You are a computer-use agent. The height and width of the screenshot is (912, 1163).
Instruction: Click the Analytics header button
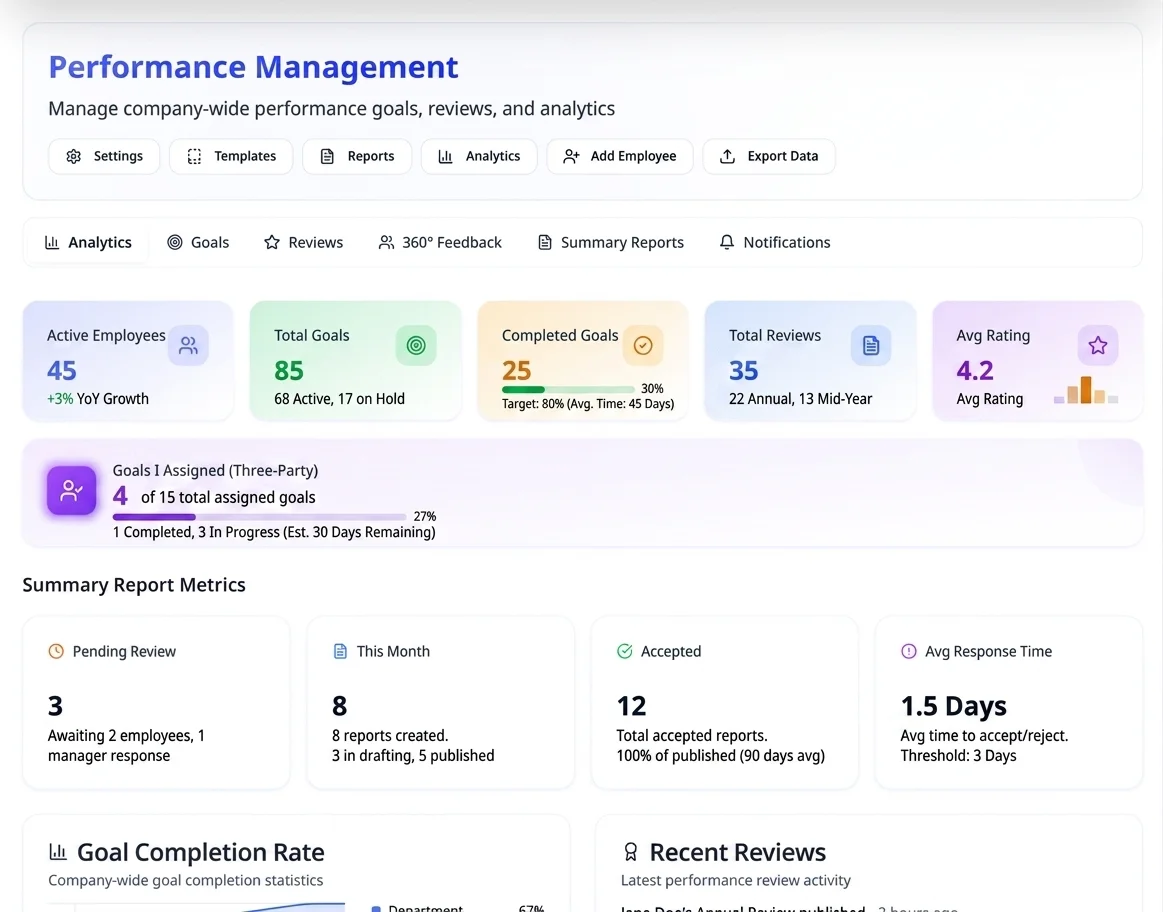(x=479, y=156)
